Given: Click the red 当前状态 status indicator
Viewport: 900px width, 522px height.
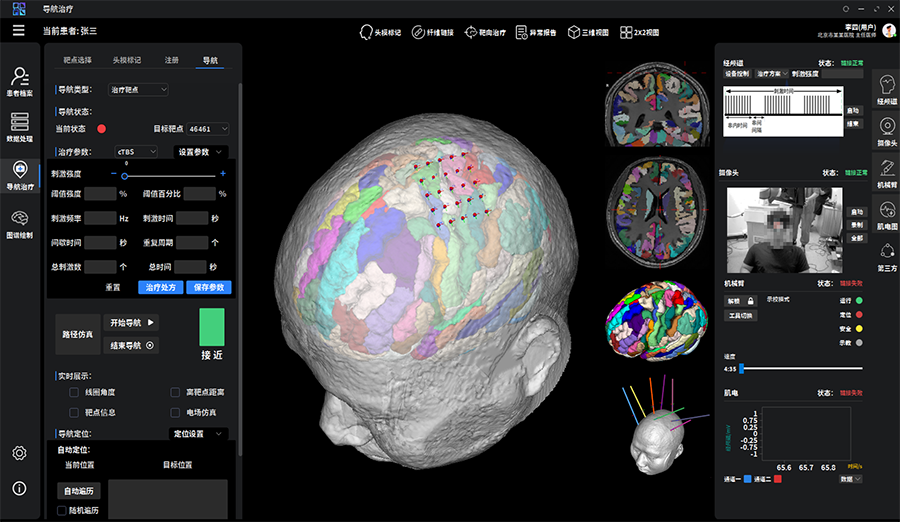Looking at the screenshot, I should click(x=102, y=129).
